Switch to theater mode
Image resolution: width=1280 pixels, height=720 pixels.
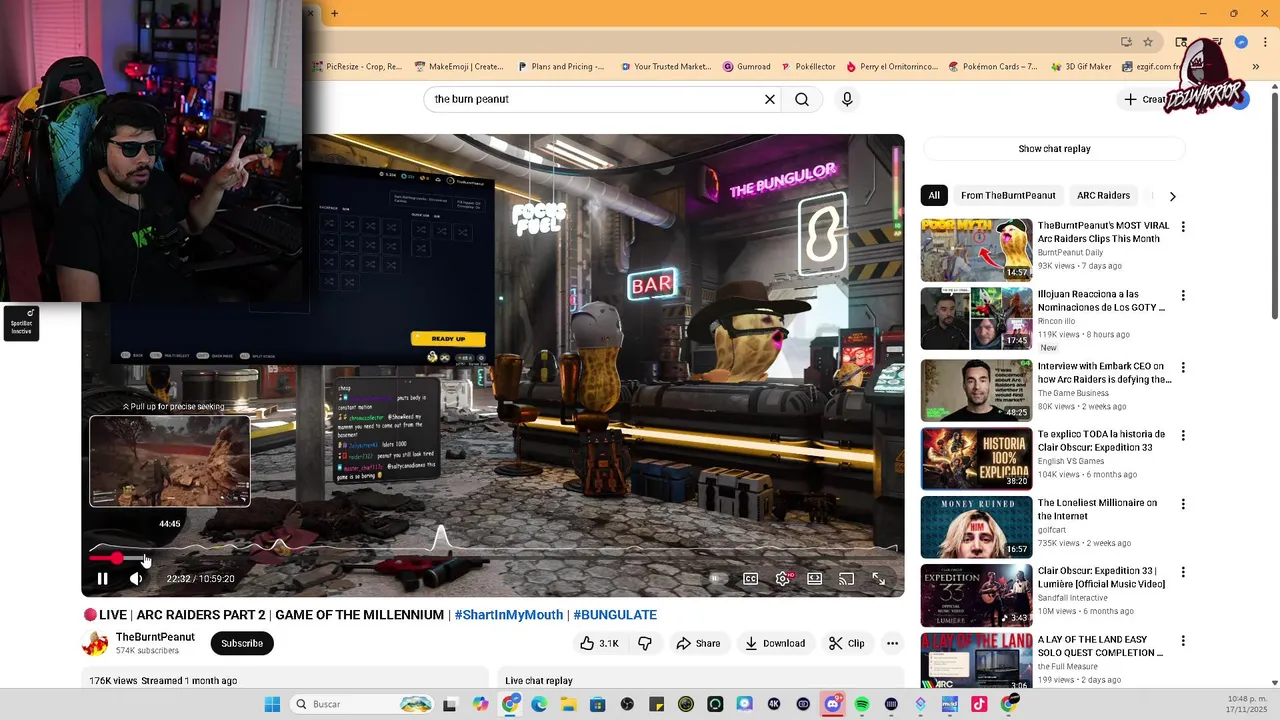tap(815, 578)
